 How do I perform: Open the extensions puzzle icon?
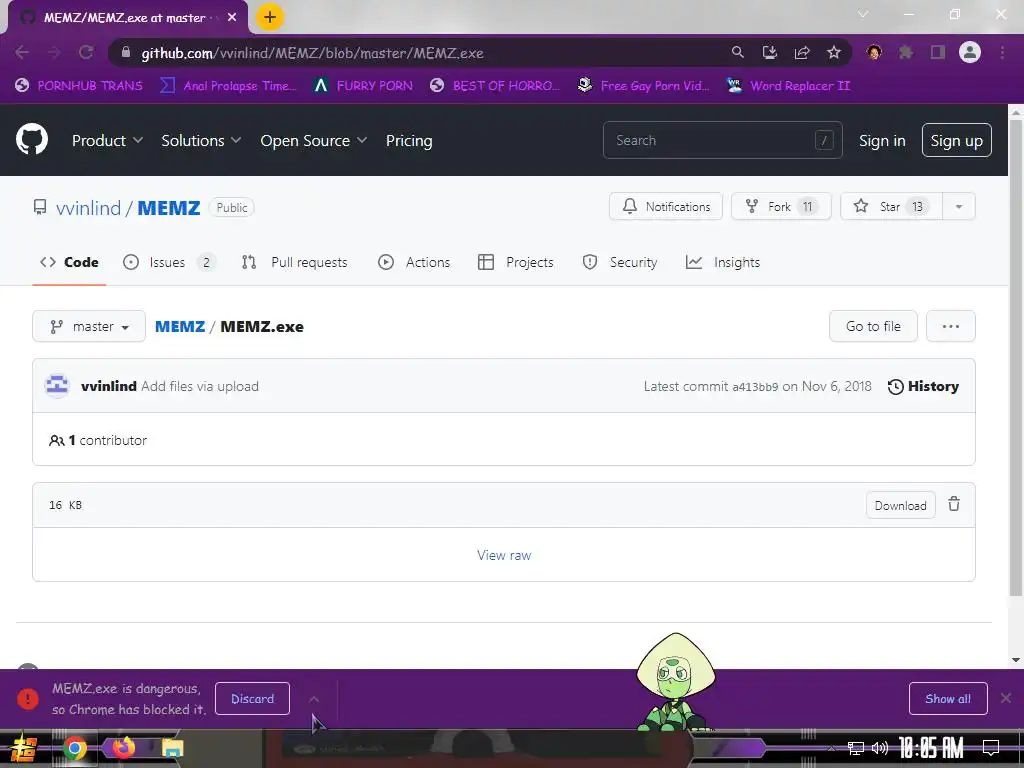[x=906, y=52]
